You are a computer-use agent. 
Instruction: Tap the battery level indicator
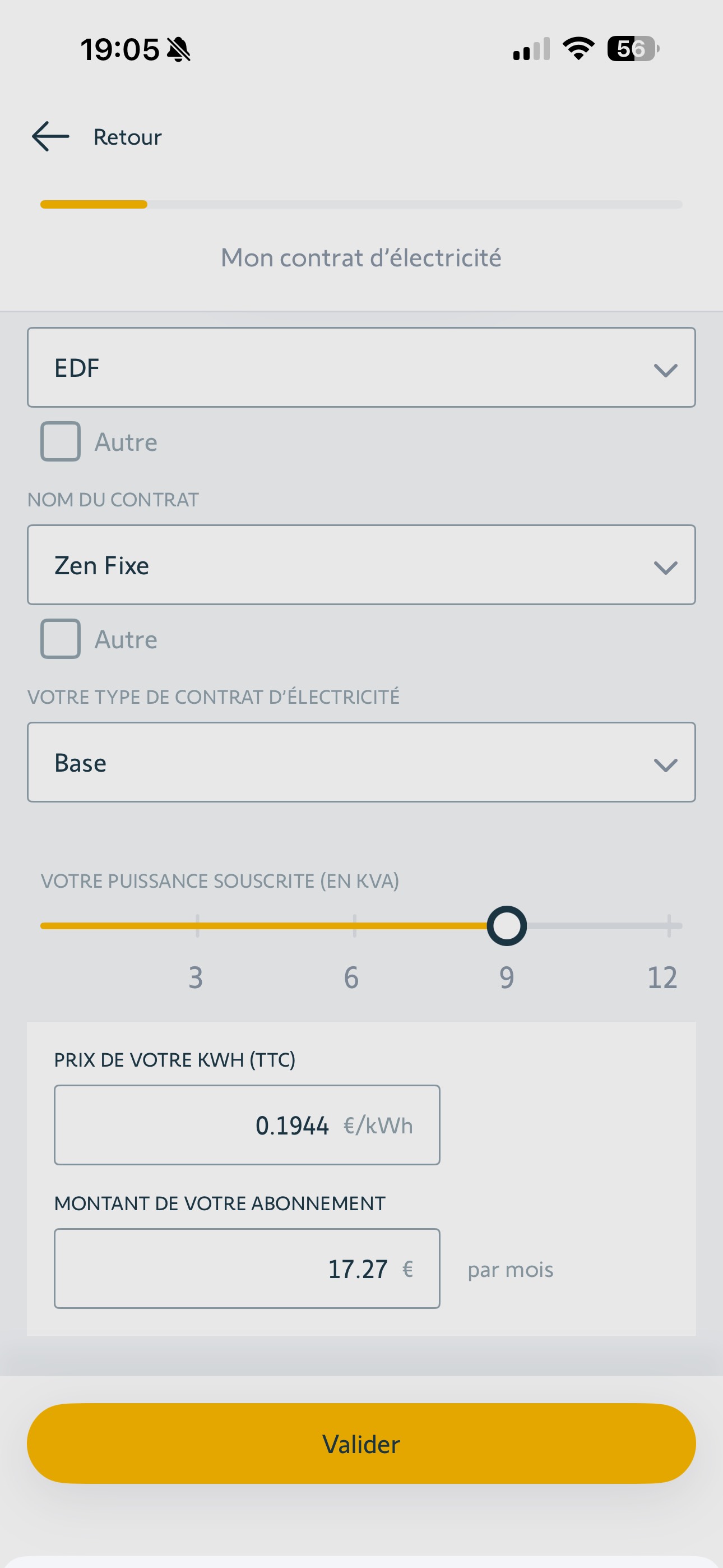point(633,49)
